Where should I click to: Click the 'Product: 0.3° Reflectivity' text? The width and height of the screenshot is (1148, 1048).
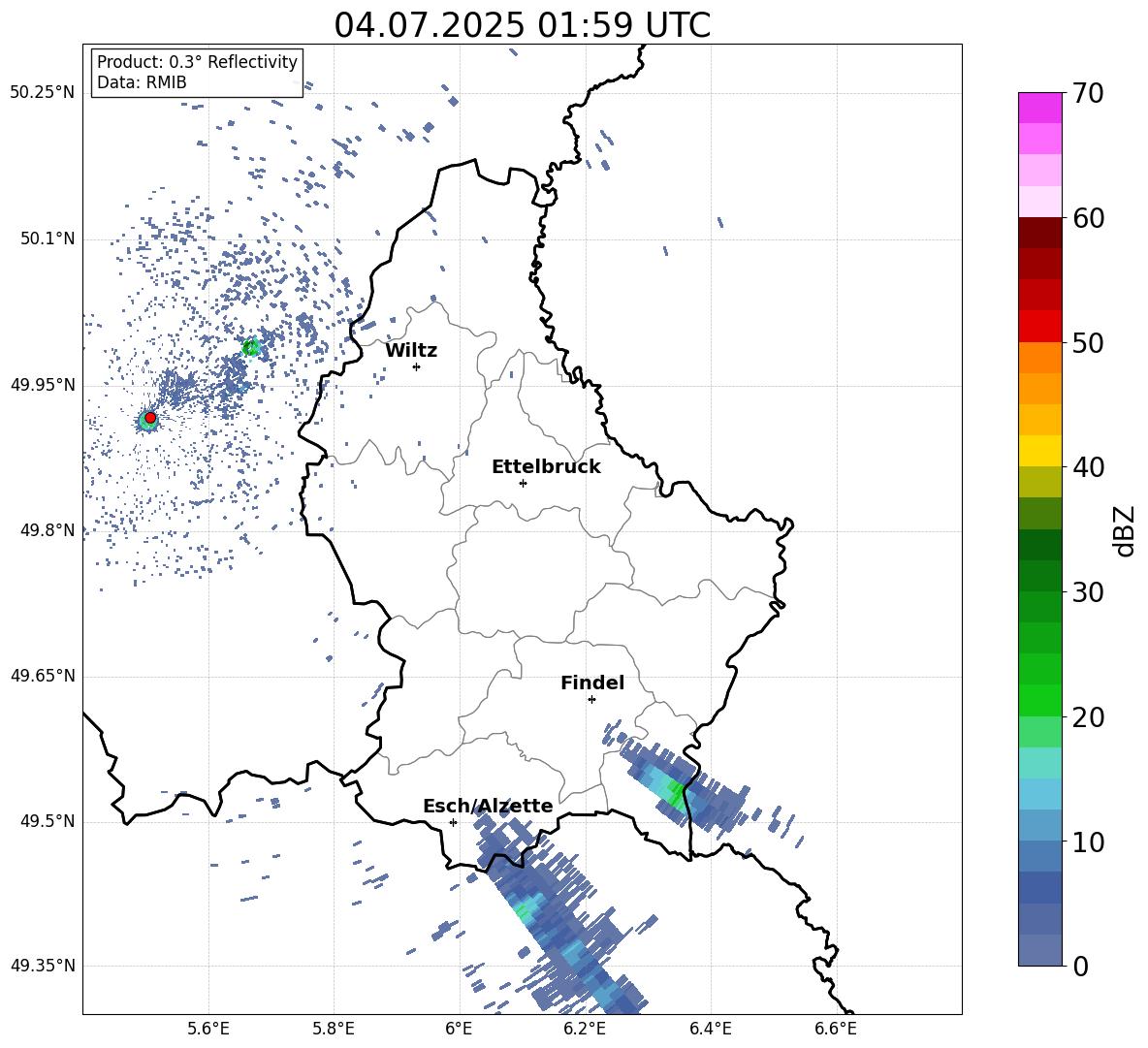(x=197, y=62)
